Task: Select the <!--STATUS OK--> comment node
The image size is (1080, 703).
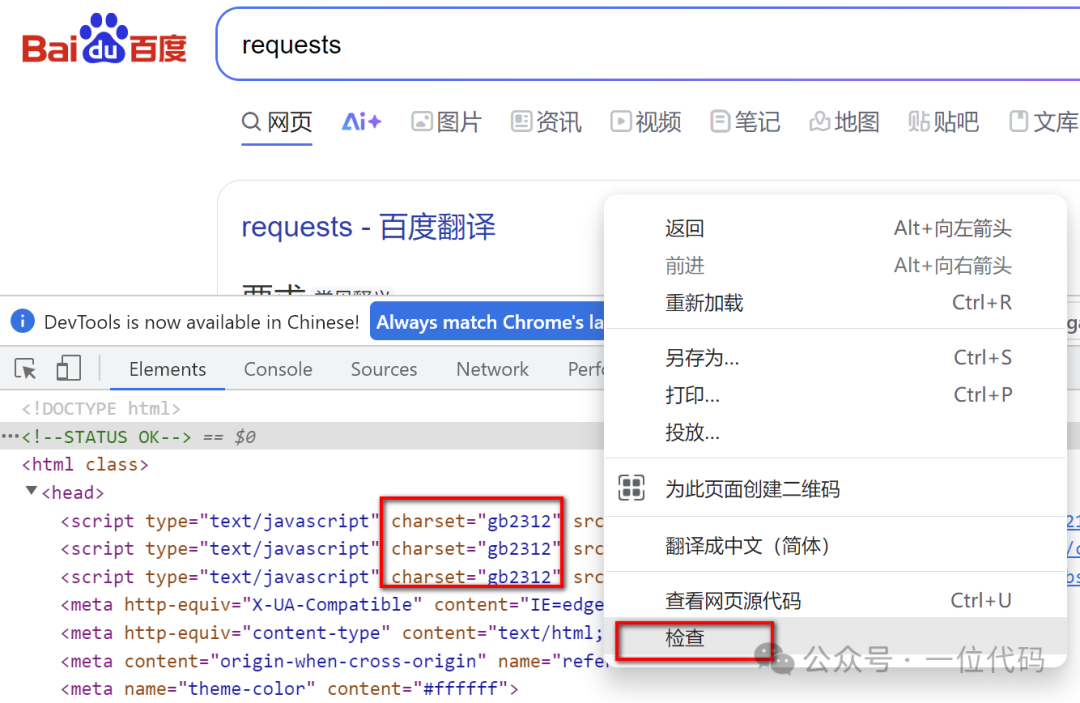Action: click(x=107, y=437)
